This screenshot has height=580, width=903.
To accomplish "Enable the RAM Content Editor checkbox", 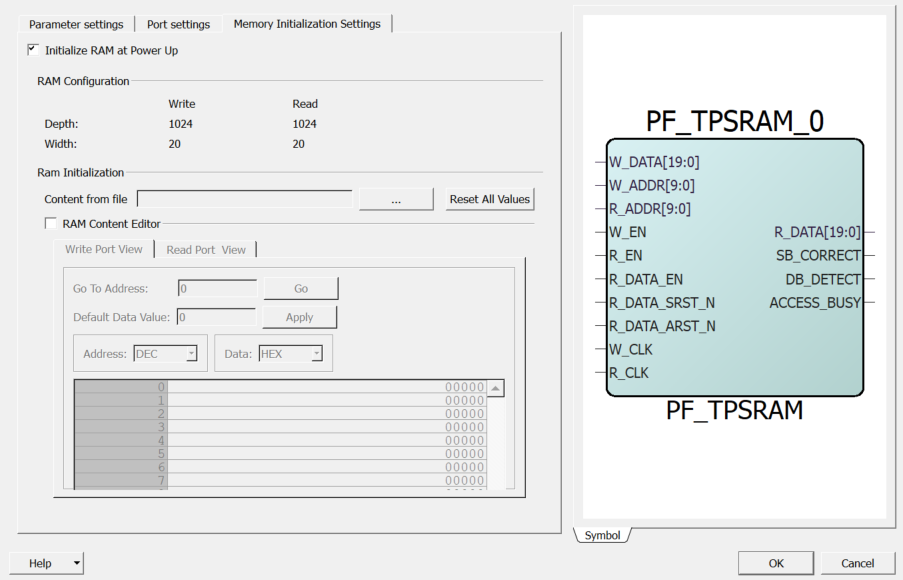I will (51, 224).
